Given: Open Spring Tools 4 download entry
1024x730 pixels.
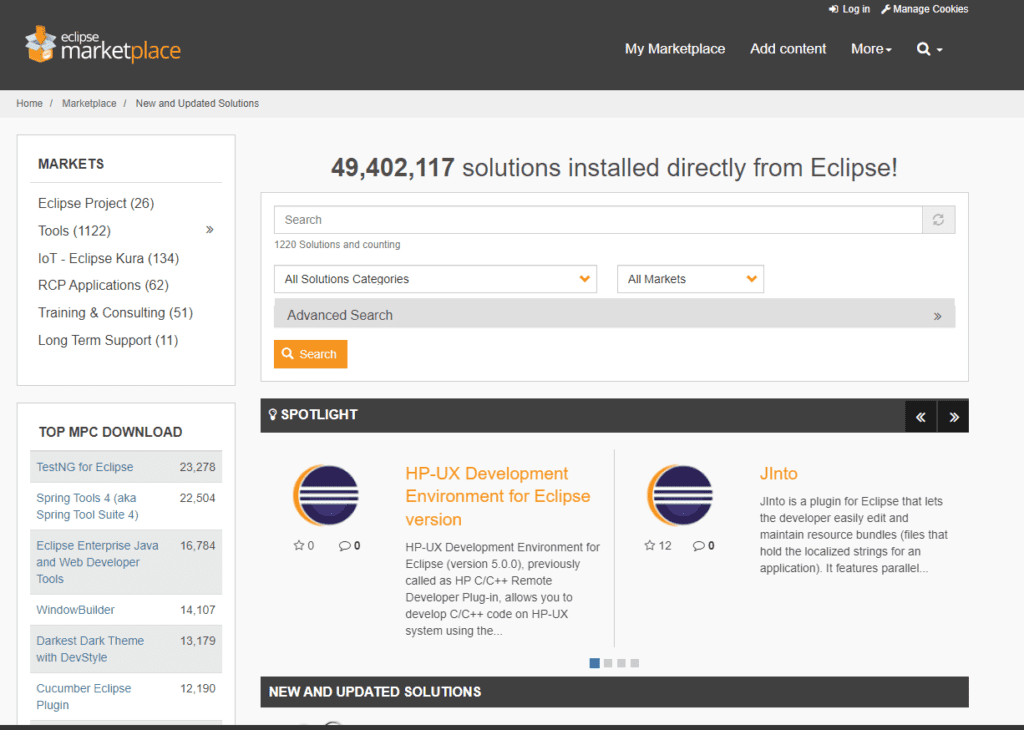Looking at the screenshot, I should tap(88, 506).
